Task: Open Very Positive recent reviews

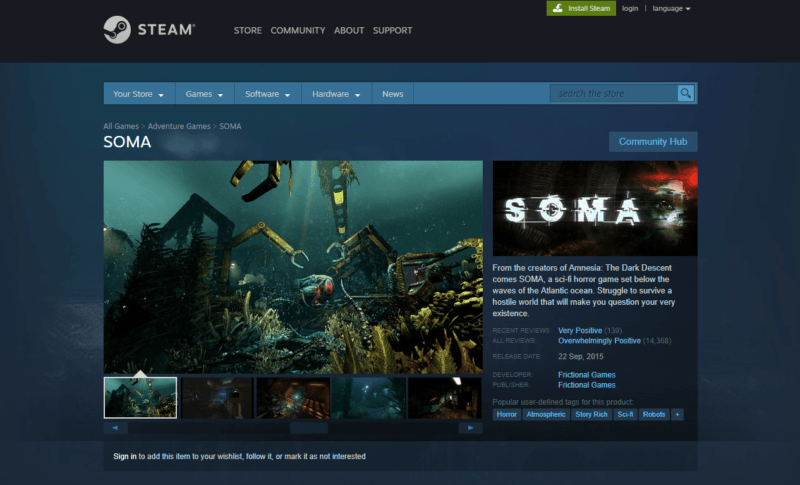Action: (580, 330)
